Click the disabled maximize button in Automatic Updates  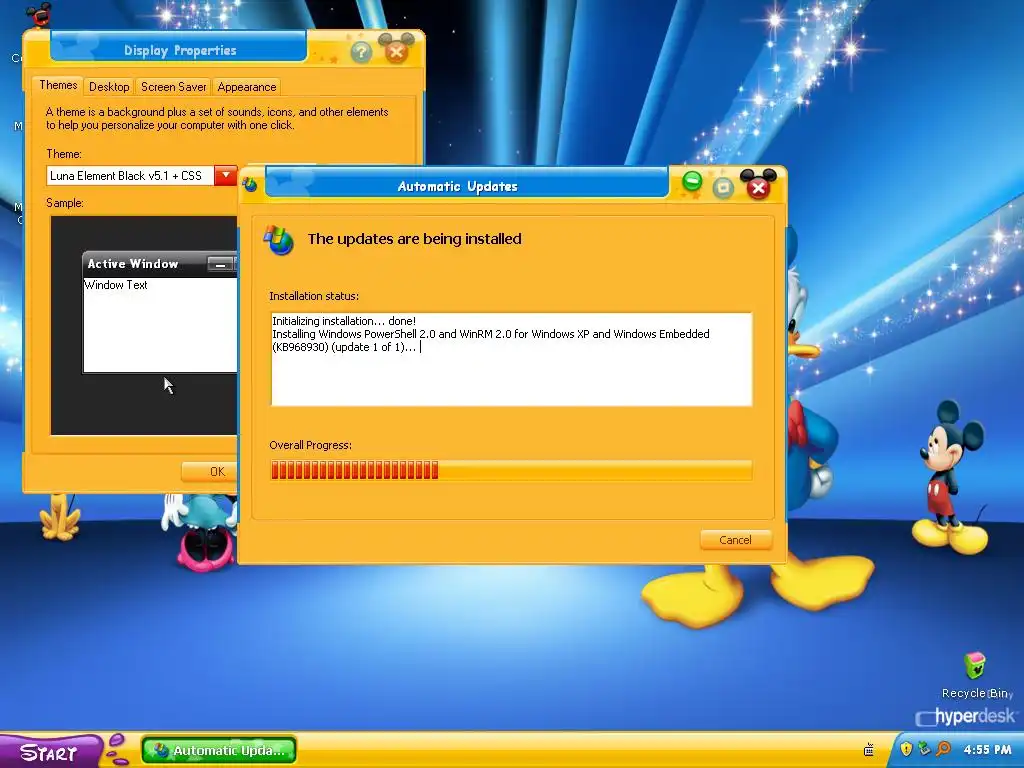(x=723, y=189)
